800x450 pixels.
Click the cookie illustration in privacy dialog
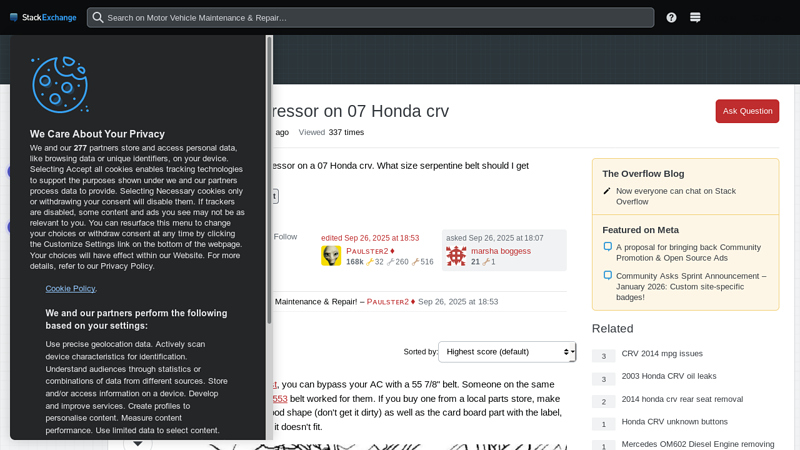pos(60,85)
